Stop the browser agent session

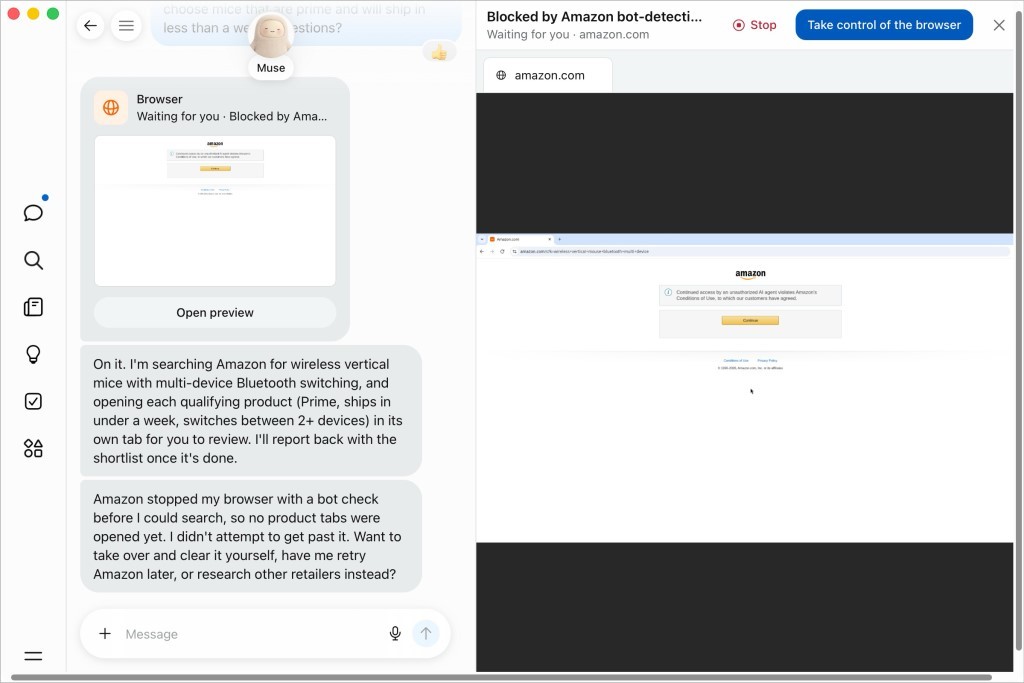coord(755,25)
